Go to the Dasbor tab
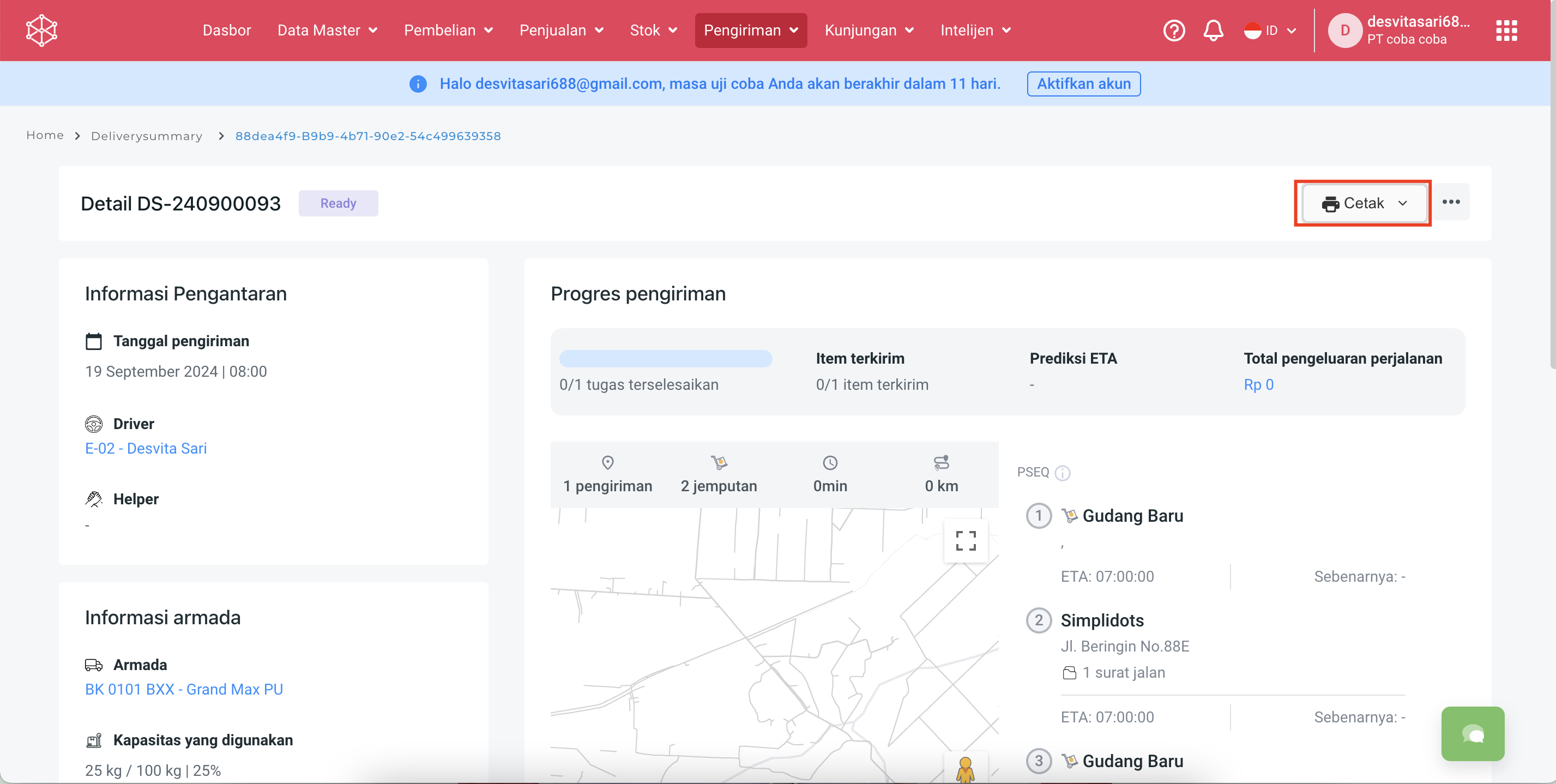Screen dimensions: 1556x784 point(226,30)
